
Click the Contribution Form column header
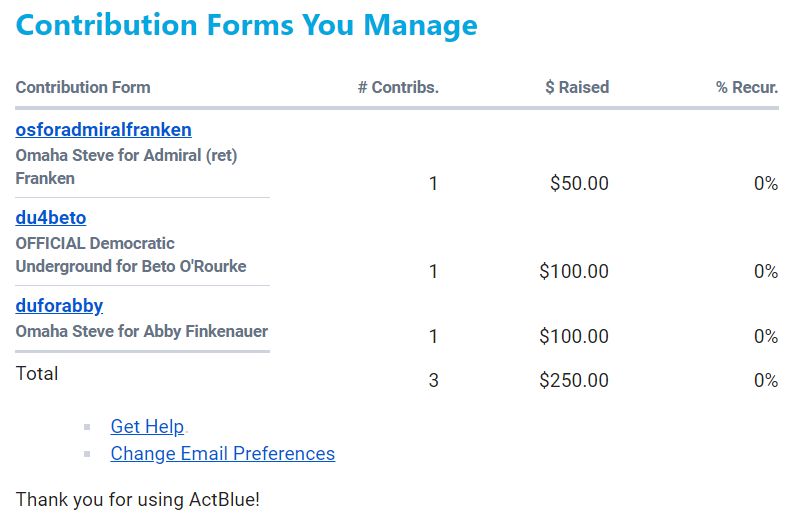[83, 87]
